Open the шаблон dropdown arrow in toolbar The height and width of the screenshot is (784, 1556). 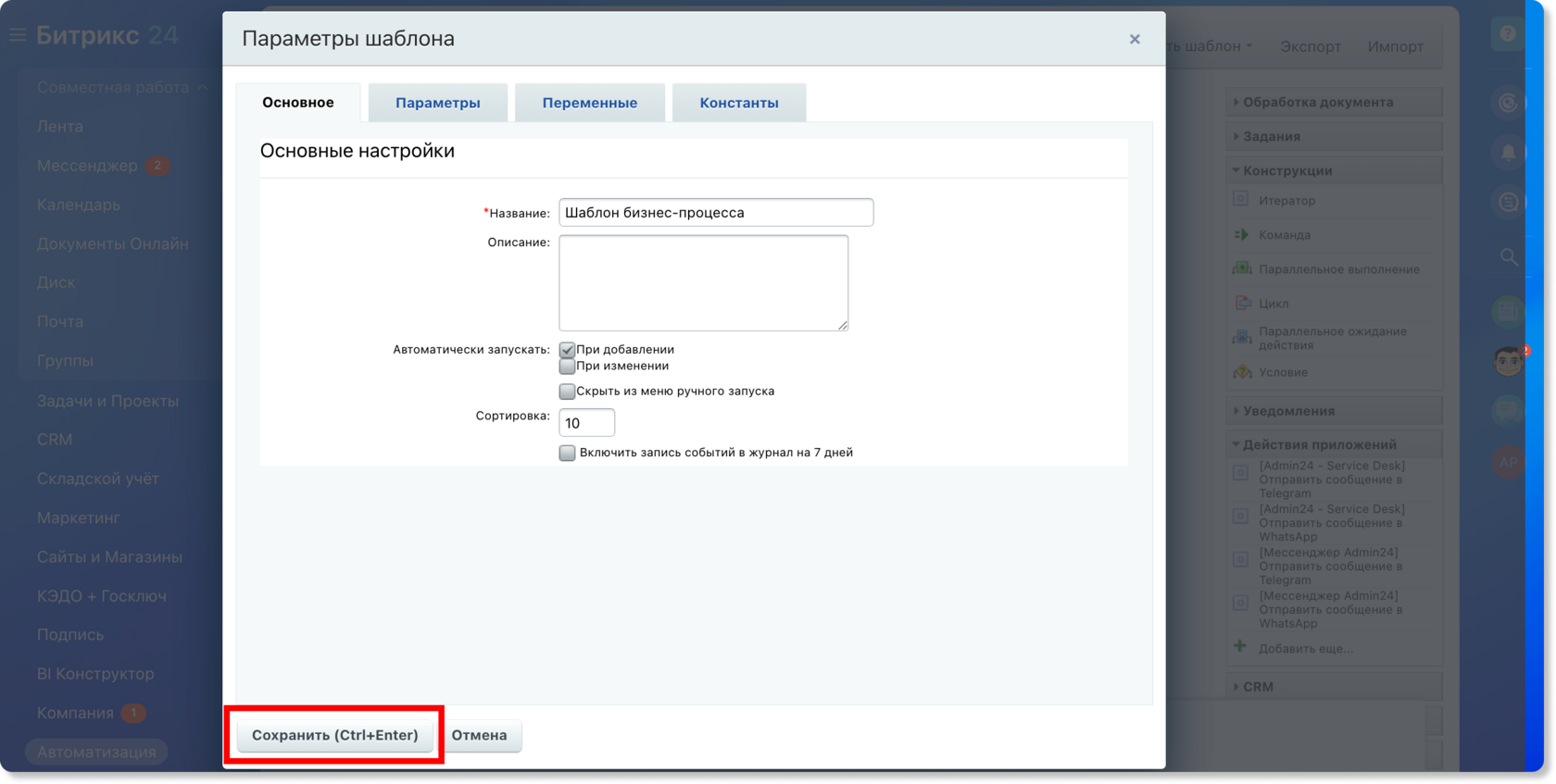click(x=1249, y=45)
